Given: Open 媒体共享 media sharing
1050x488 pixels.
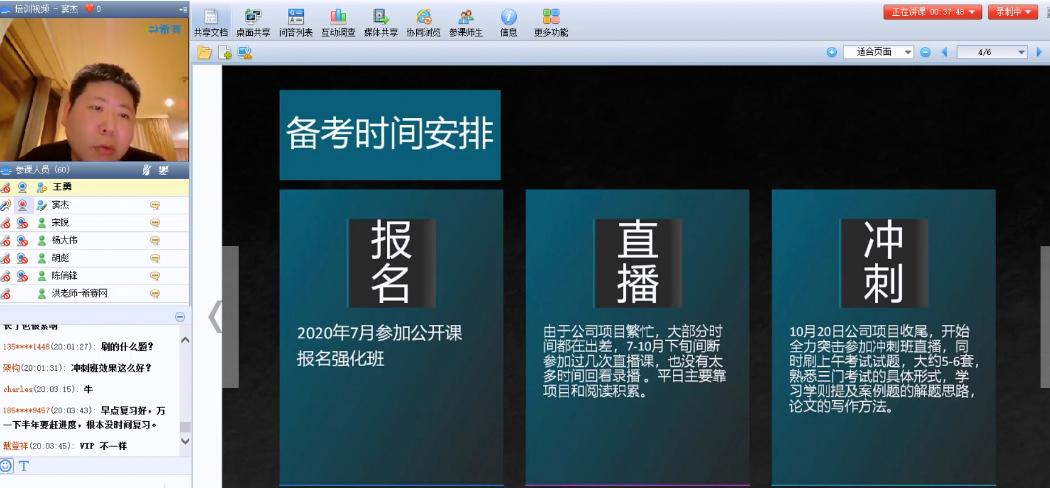Looking at the screenshot, I should [380, 22].
